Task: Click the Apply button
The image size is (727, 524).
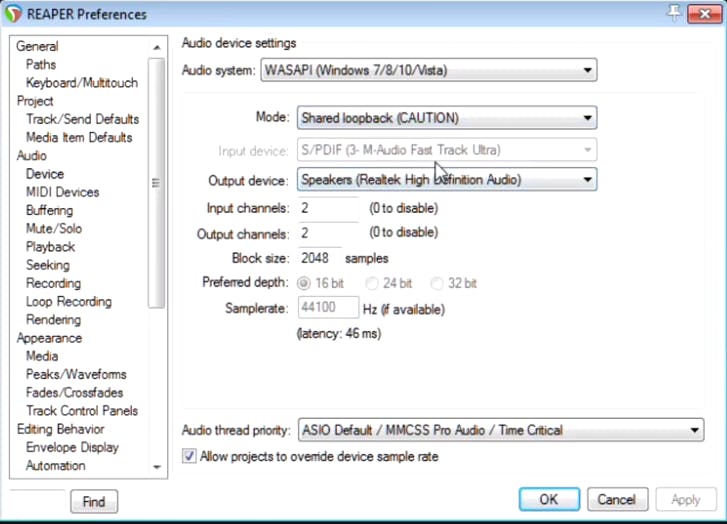Action: [685, 499]
